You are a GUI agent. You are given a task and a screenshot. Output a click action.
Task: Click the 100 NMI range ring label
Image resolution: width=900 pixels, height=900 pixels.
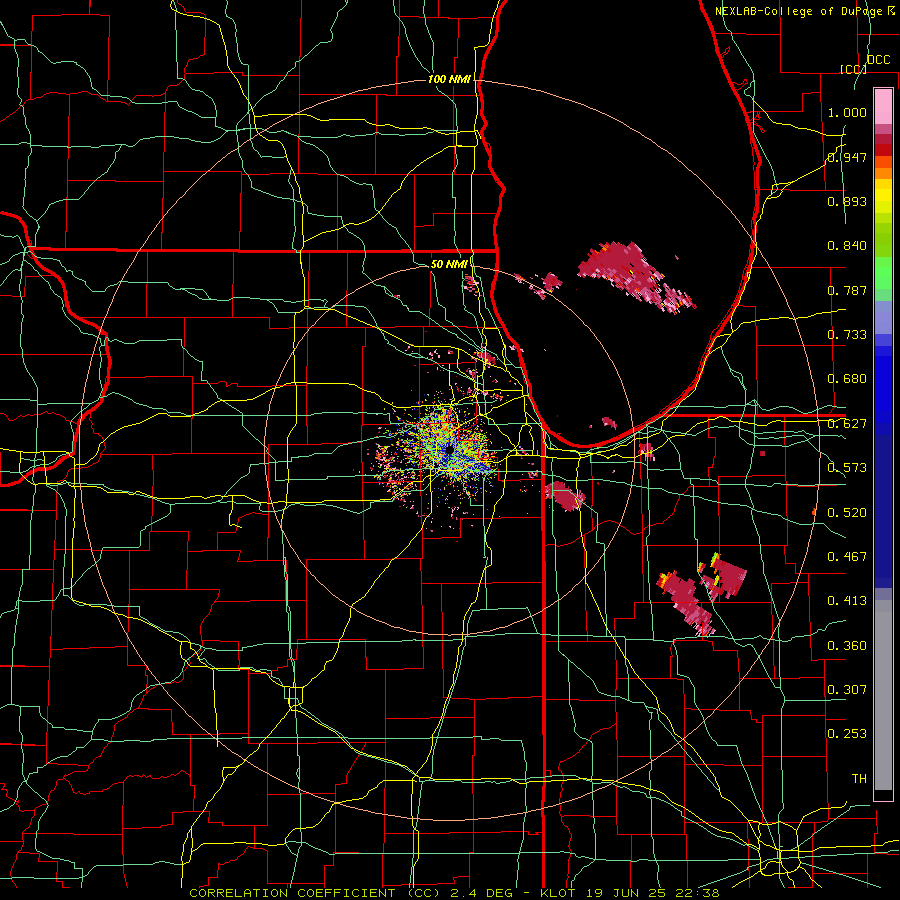point(449,79)
